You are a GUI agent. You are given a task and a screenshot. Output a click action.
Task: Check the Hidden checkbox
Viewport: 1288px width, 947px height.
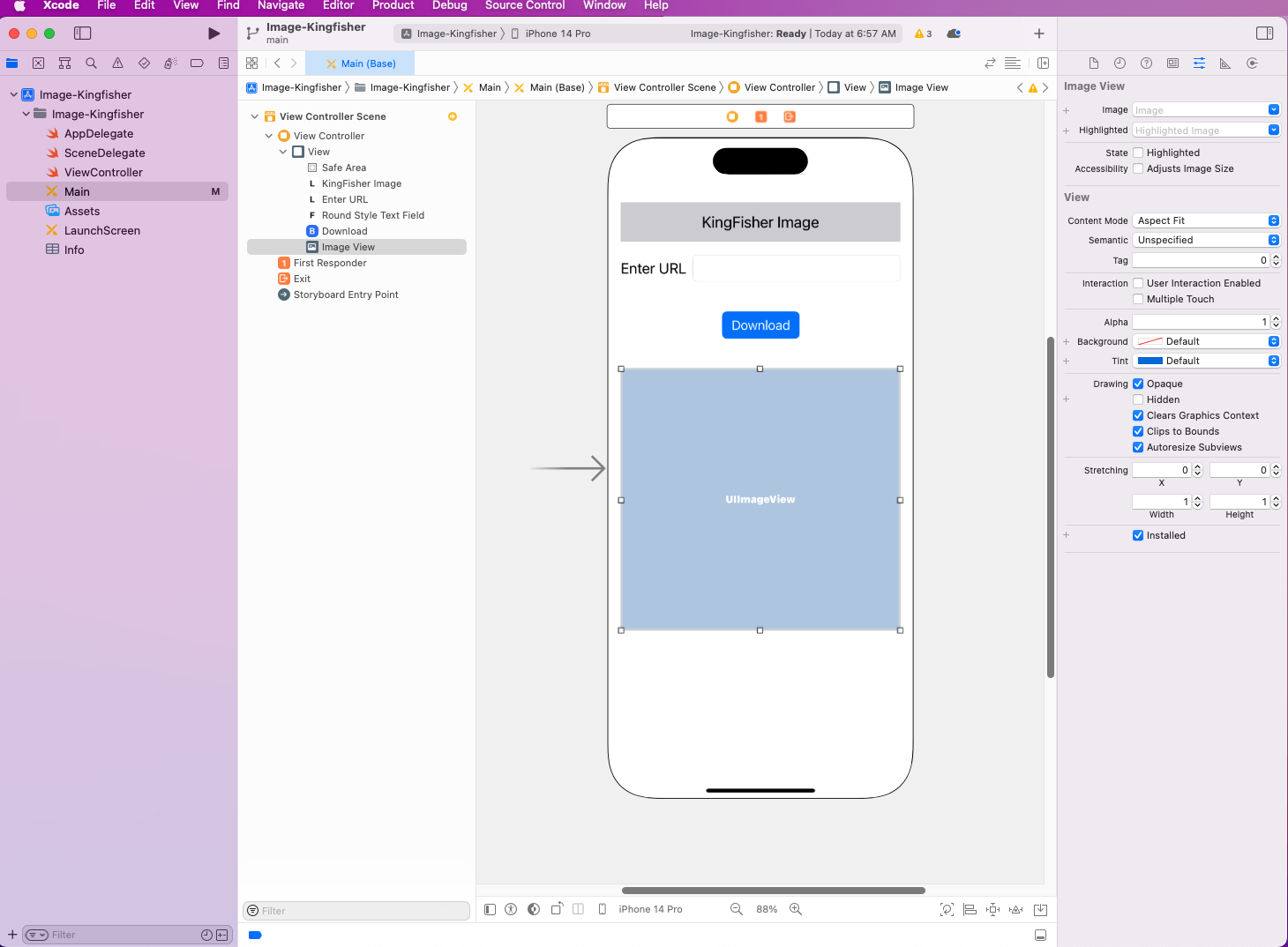1138,399
